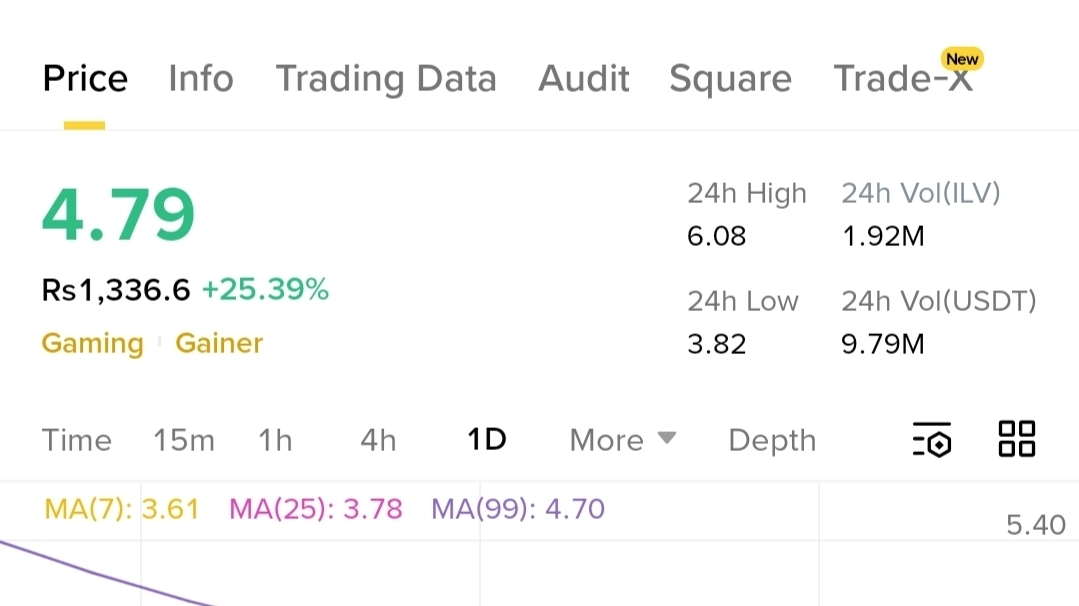Tap the MA(99) purple indicator label
Viewport: 1079px width, 606px height.
[518, 509]
